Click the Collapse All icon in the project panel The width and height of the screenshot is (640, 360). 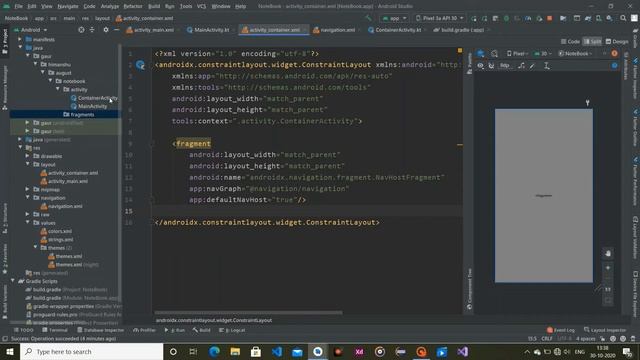92,30
